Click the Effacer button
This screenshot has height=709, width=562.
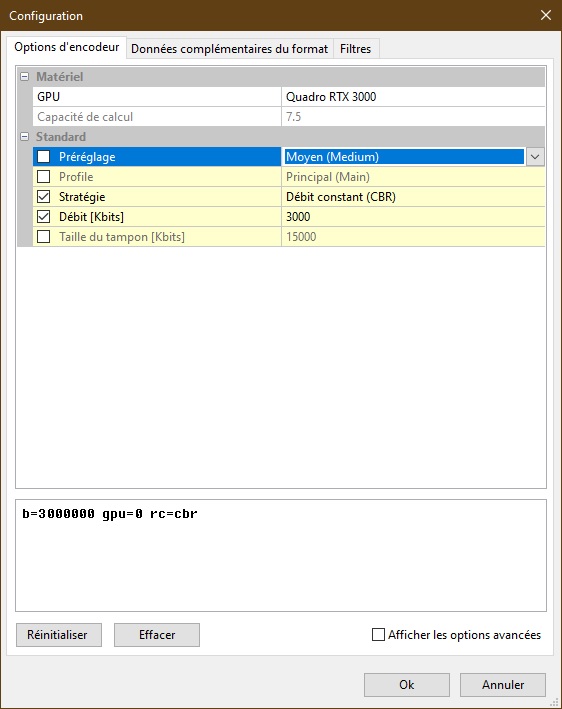156,635
